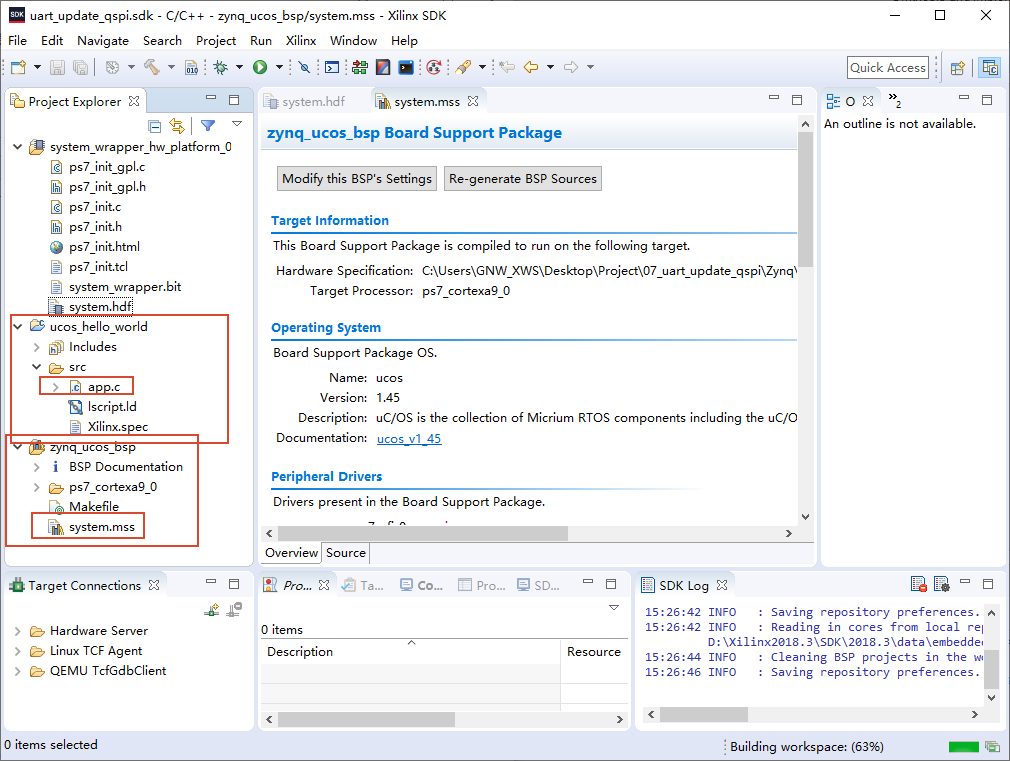Viewport: 1010px width, 761px height.
Task: Expand the app.c file node
Action: [55, 387]
